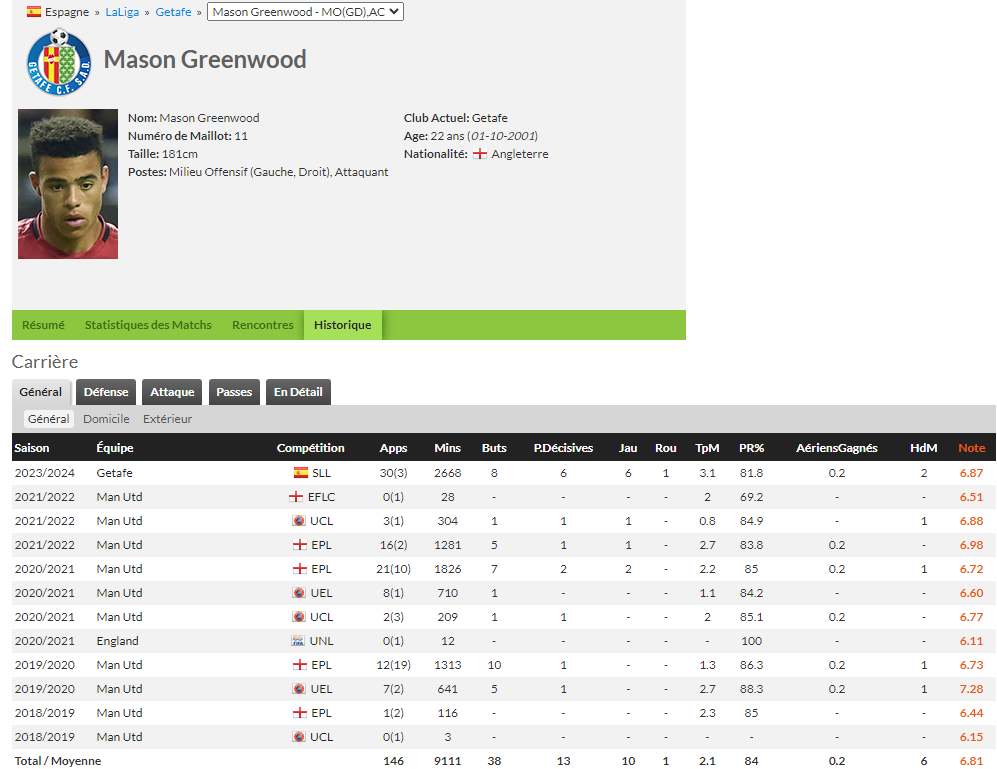Click the 2019/2020 UEL competition icon

tap(298, 689)
